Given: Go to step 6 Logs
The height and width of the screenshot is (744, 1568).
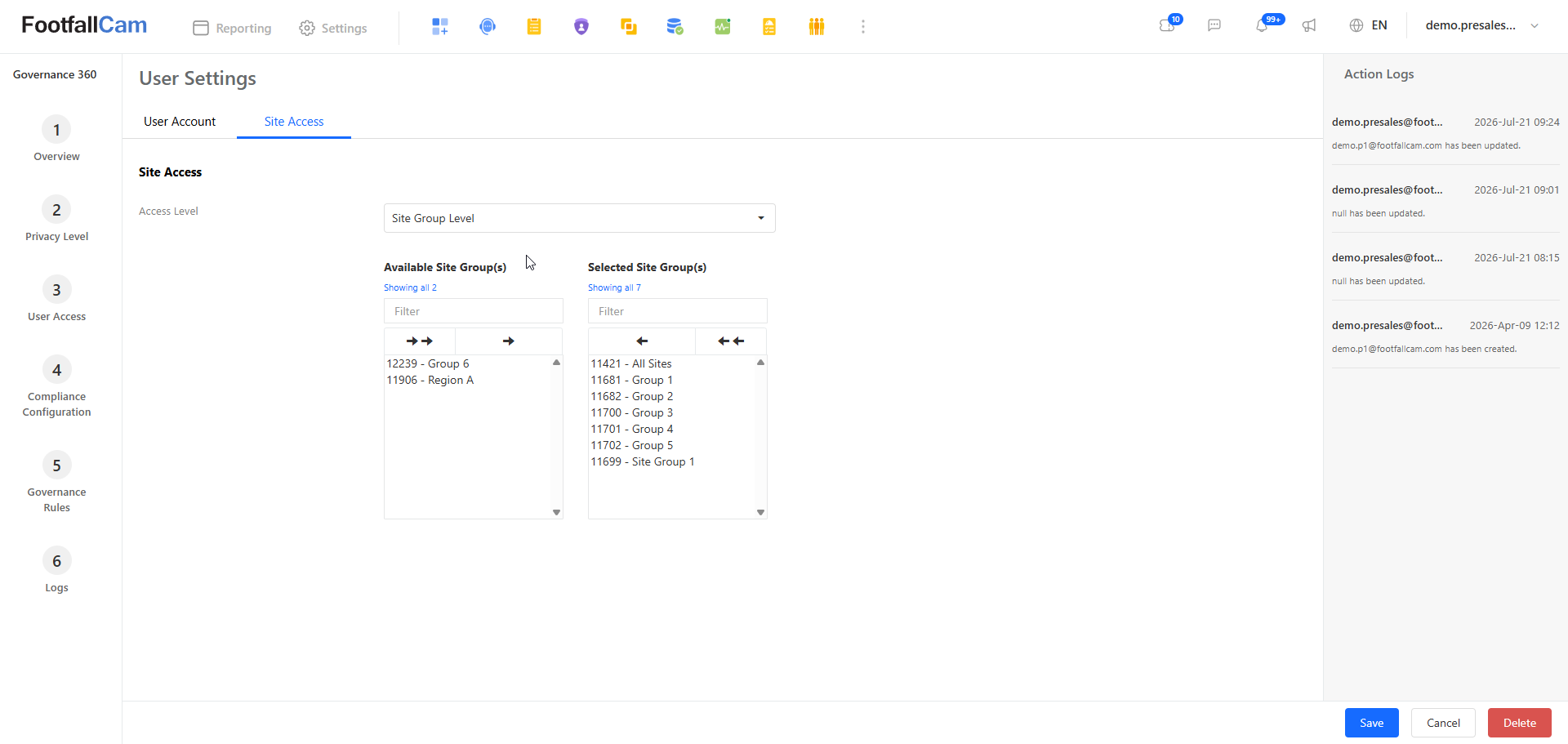Looking at the screenshot, I should click(56, 570).
